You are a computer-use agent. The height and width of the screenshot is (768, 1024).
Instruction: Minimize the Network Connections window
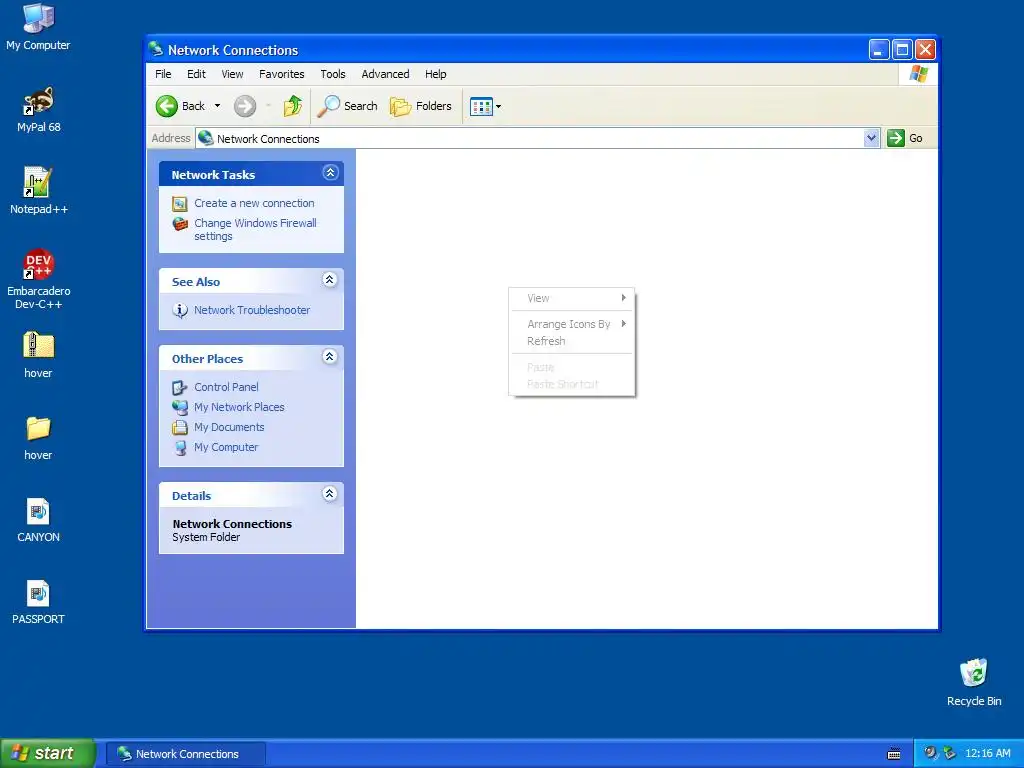click(879, 50)
